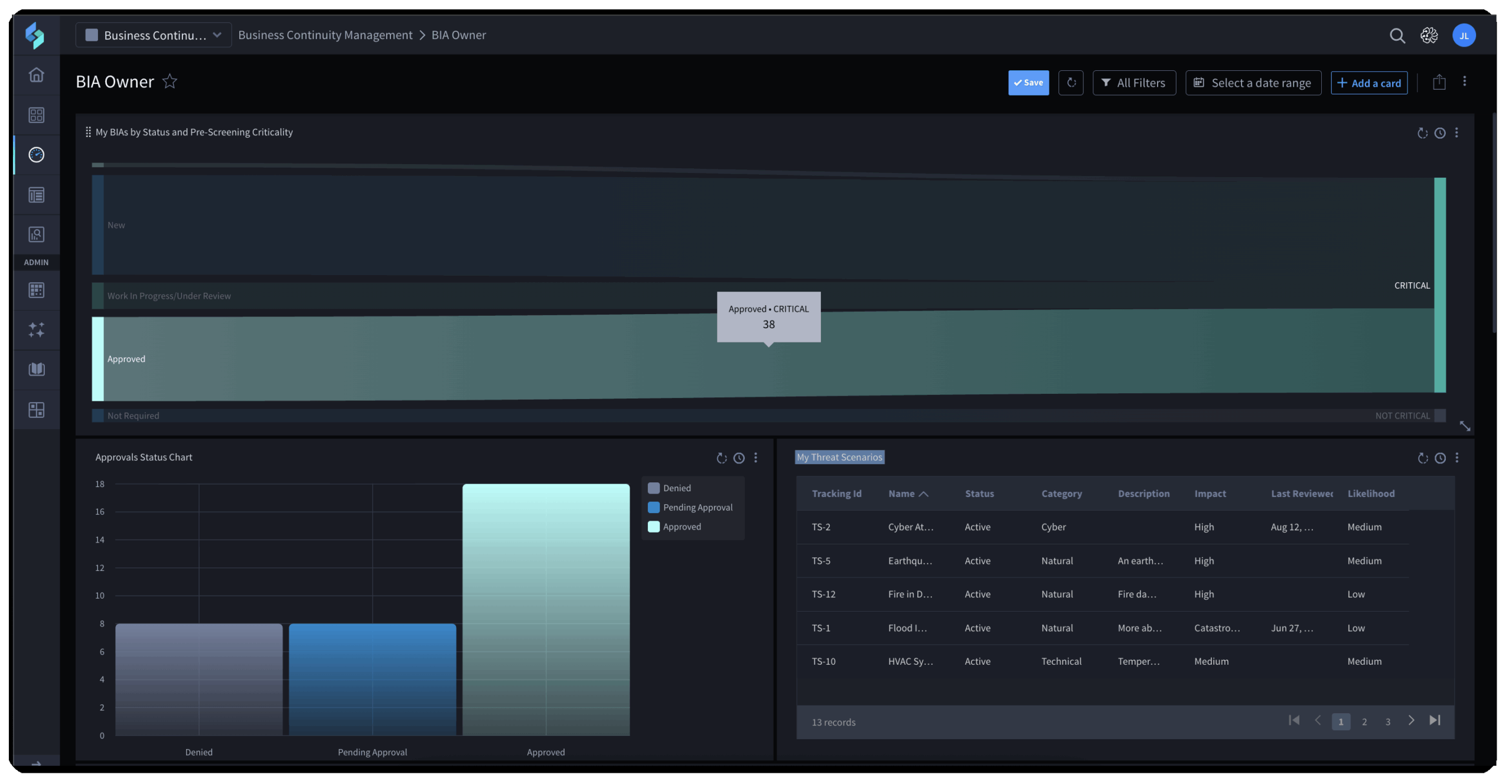1512x784 pixels.
Task: Click Business Continuity Management breadcrumb
Action: click(x=325, y=35)
